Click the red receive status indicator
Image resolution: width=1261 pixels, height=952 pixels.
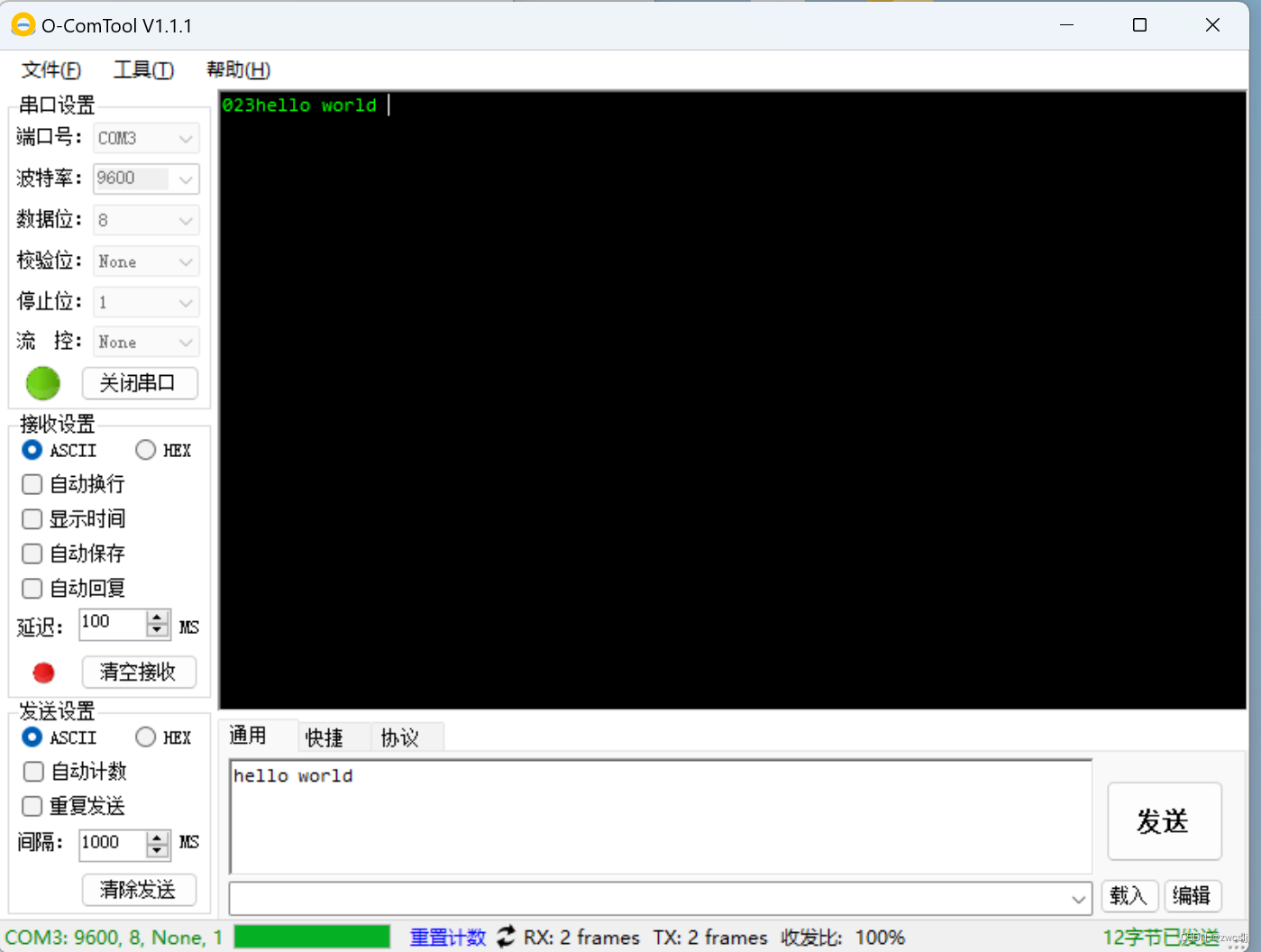42,673
